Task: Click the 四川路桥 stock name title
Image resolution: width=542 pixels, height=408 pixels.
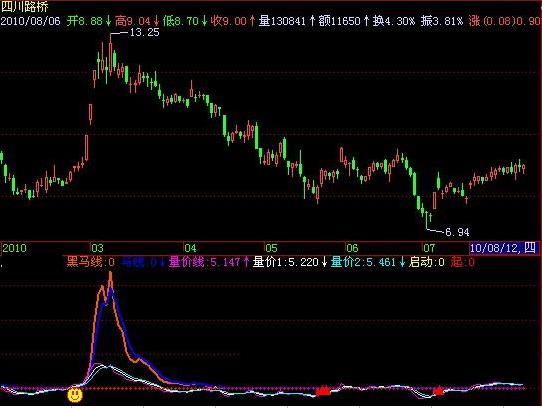Action: click(24, 7)
